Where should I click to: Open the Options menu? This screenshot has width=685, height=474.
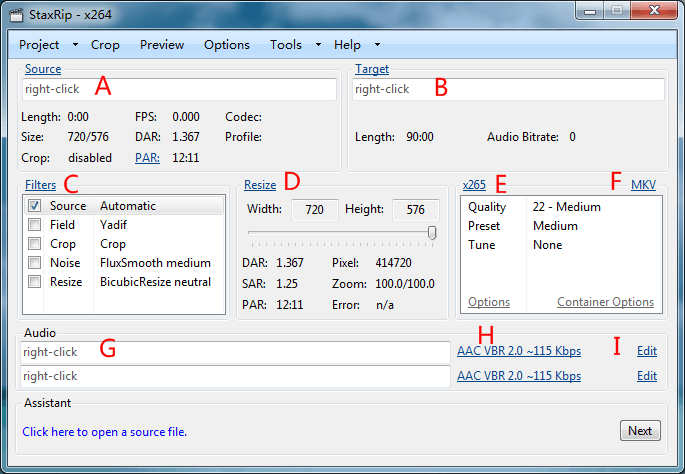pos(227,45)
